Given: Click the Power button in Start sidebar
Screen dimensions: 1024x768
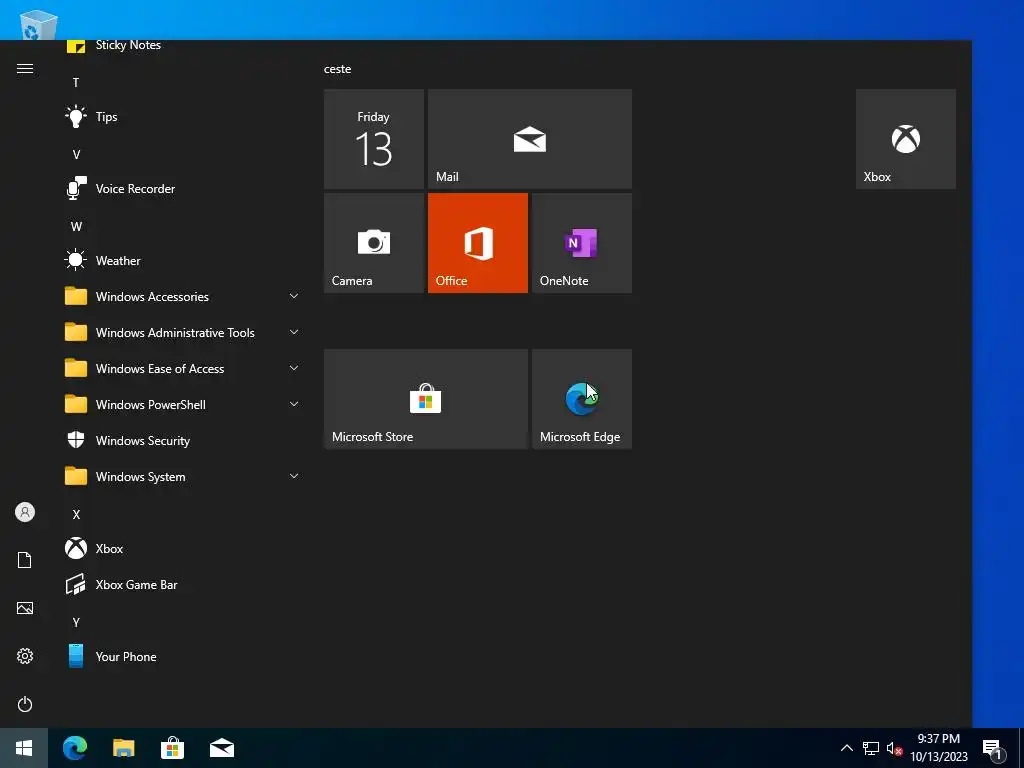Looking at the screenshot, I should tap(25, 704).
